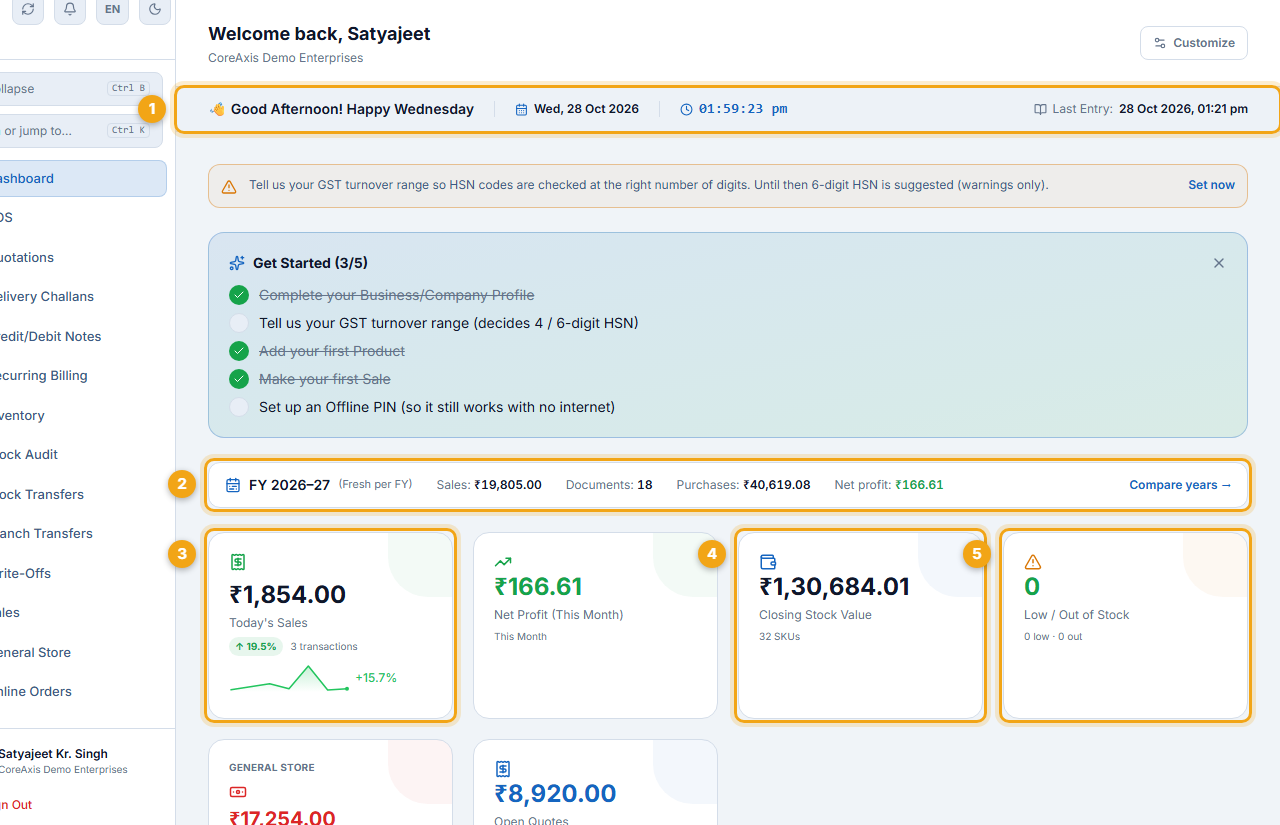This screenshot has height=825, width=1280.
Task: Toggle the Make your first Sale check
Action: [239, 379]
